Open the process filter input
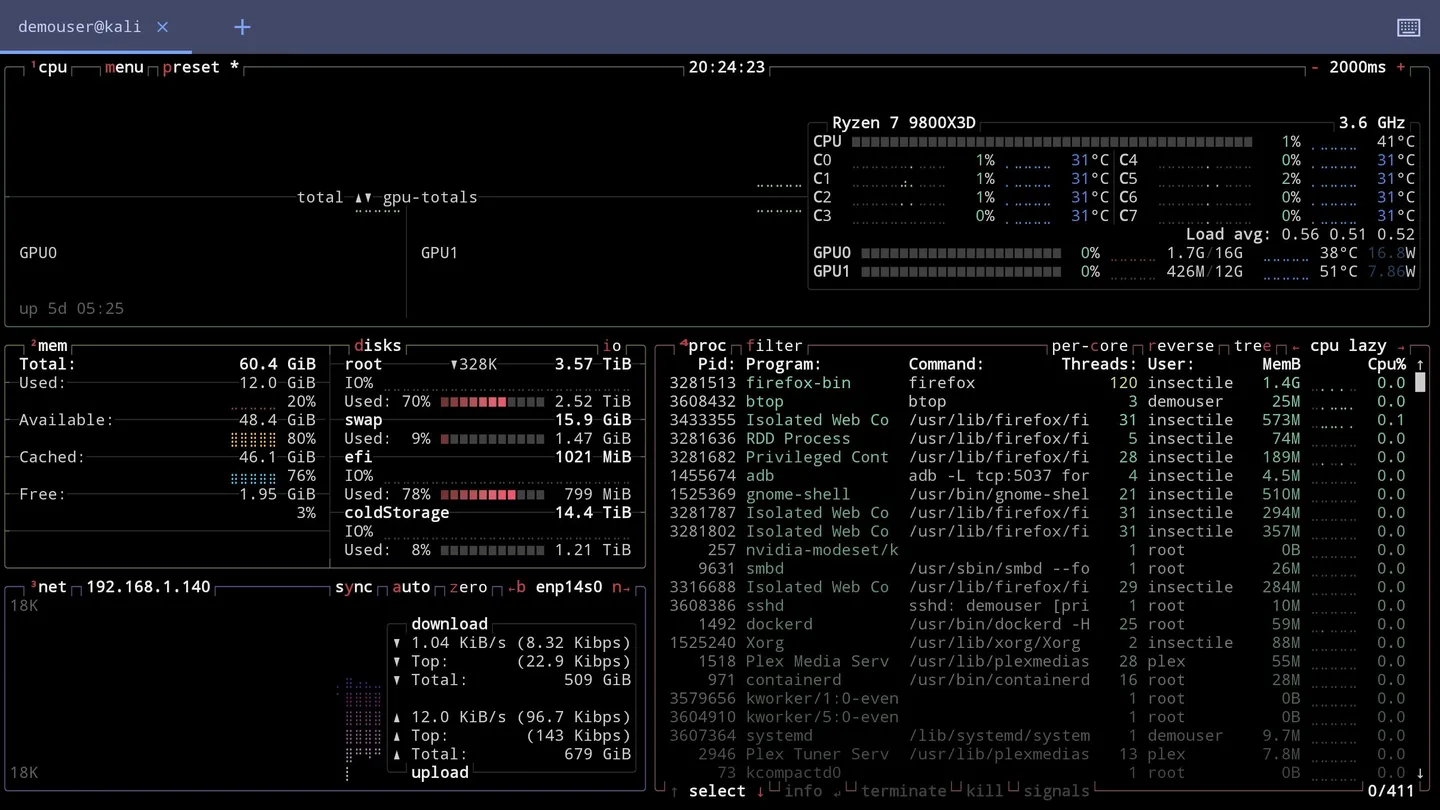 (x=775, y=345)
